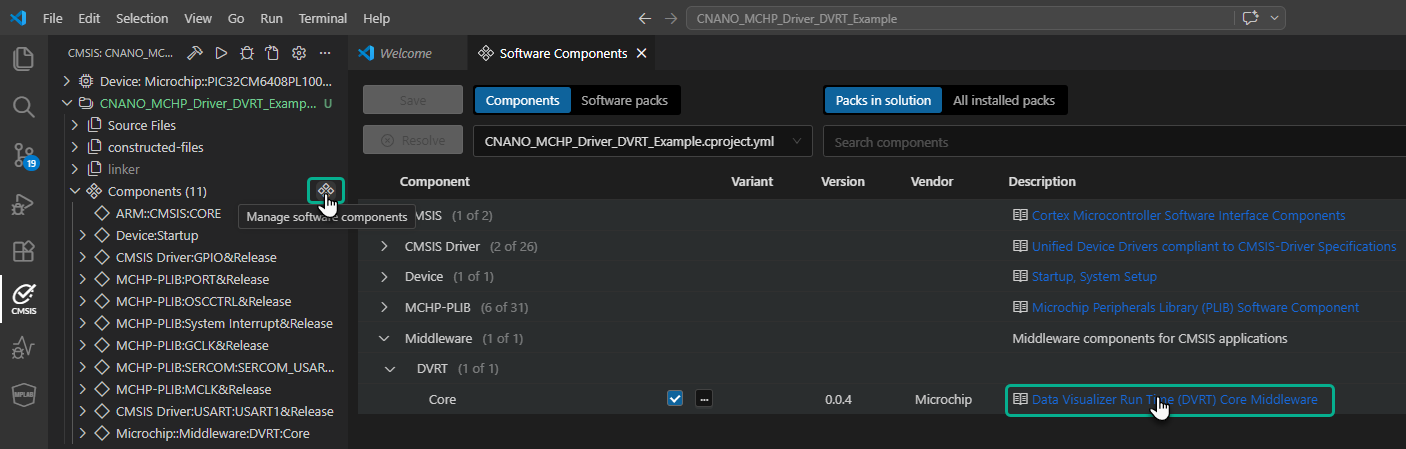This screenshot has width=1406, height=449.
Task: Open the File menu
Action: click(53, 19)
